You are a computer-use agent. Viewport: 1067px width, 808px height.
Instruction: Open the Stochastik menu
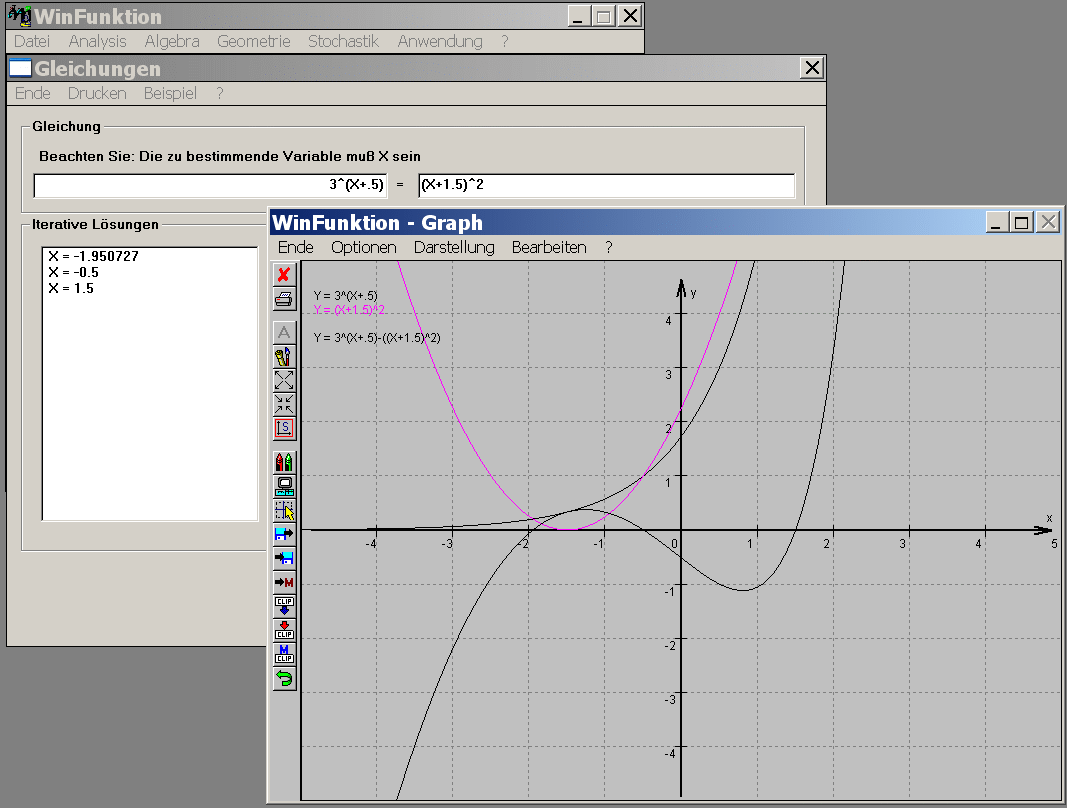click(344, 42)
